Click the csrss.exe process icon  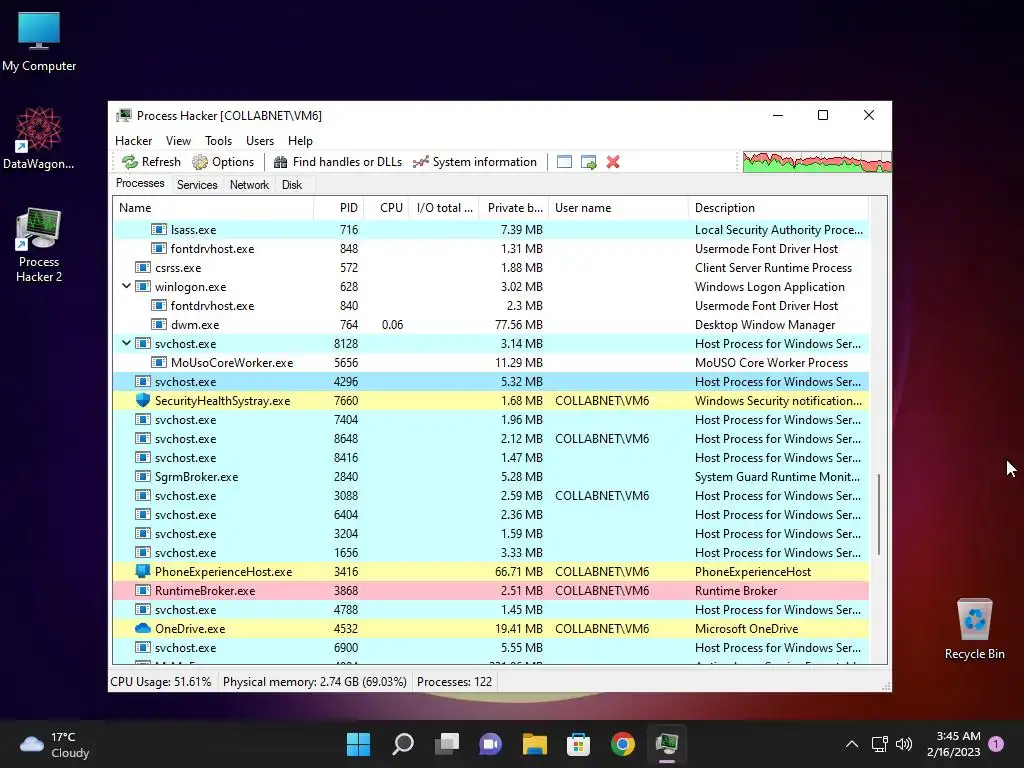pyautogui.click(x=142, y=267)
